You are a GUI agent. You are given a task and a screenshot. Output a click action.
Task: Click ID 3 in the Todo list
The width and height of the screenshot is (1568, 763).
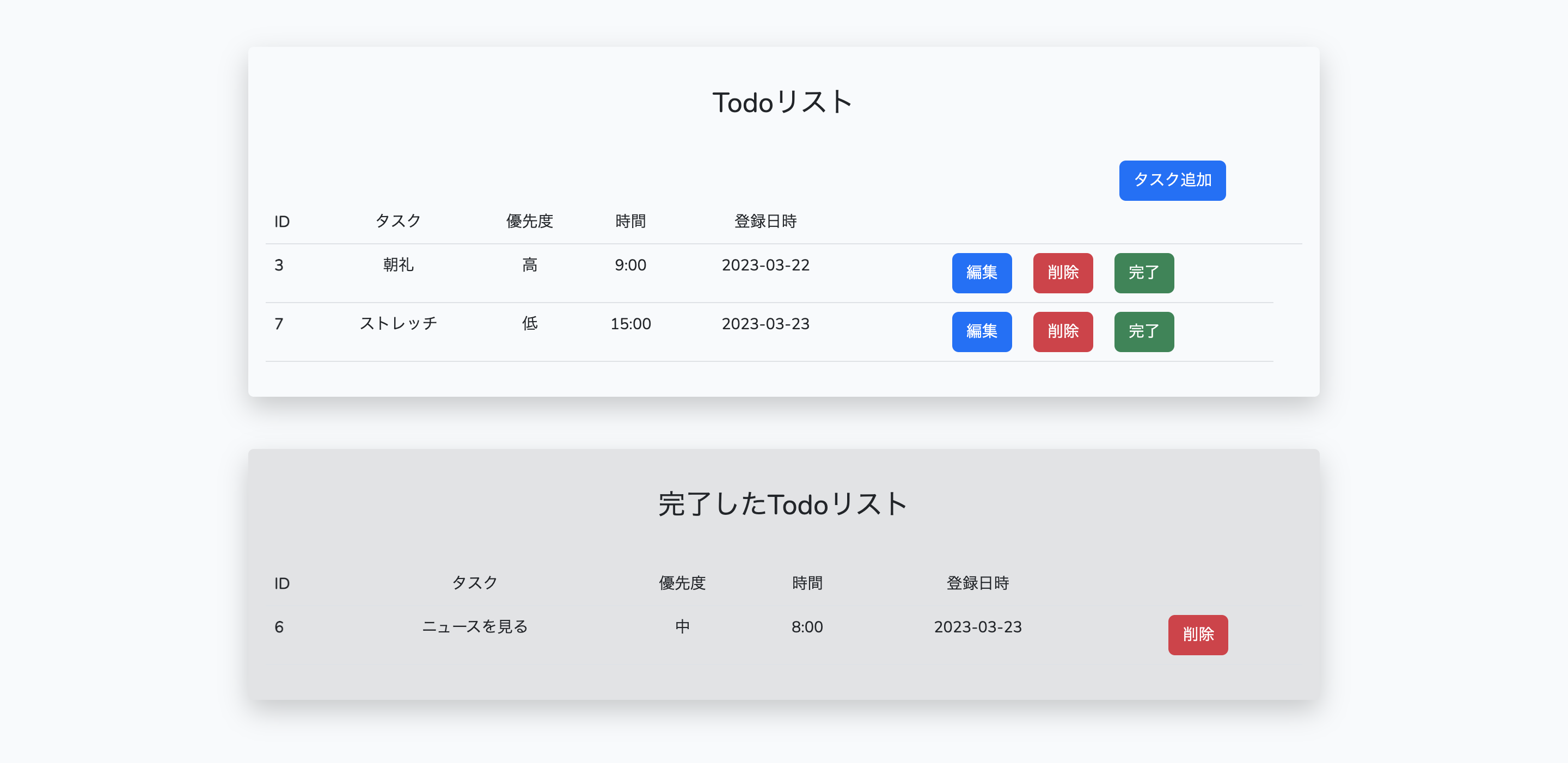279,264
